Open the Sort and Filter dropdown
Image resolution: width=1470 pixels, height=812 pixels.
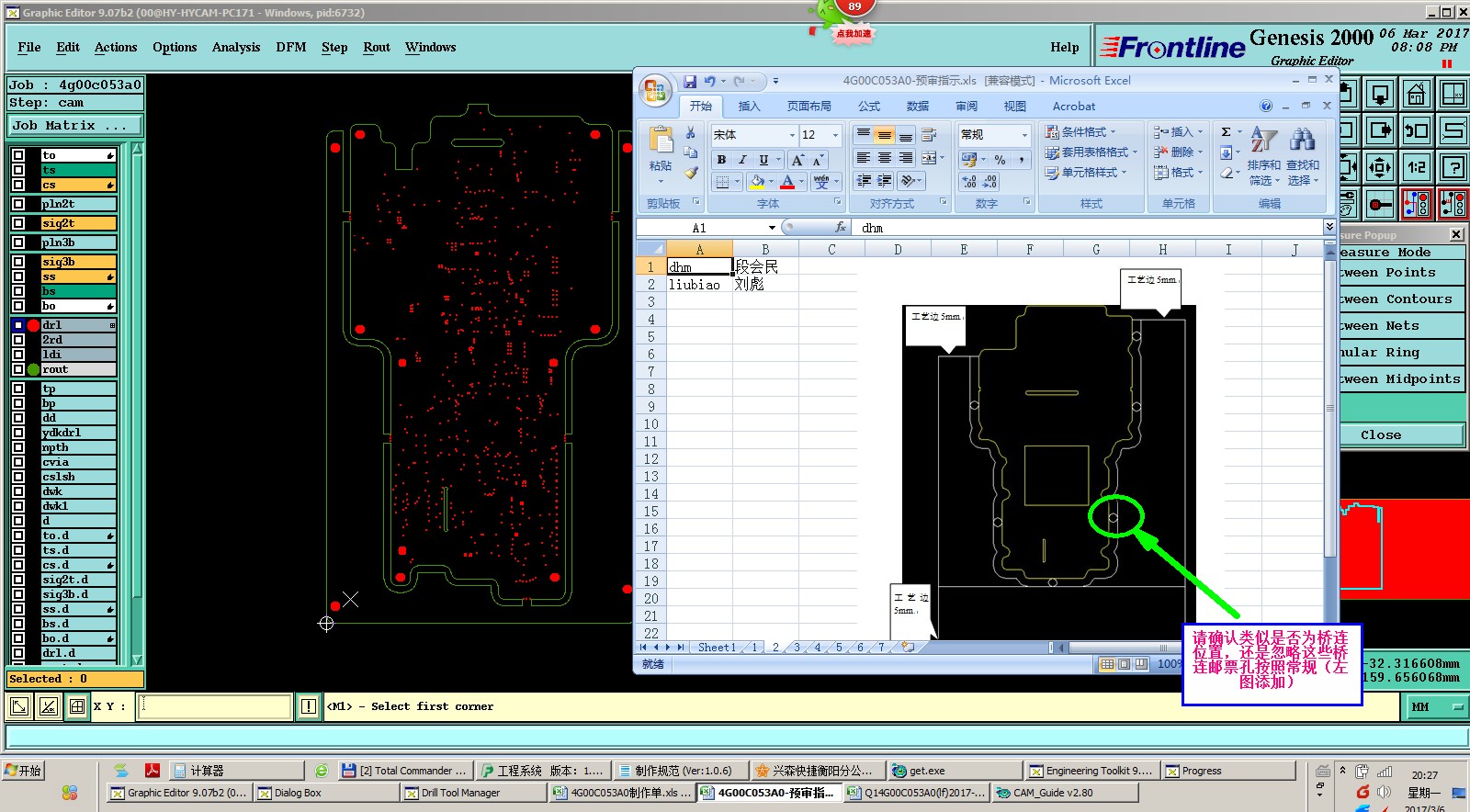(x=1264, y=155)
